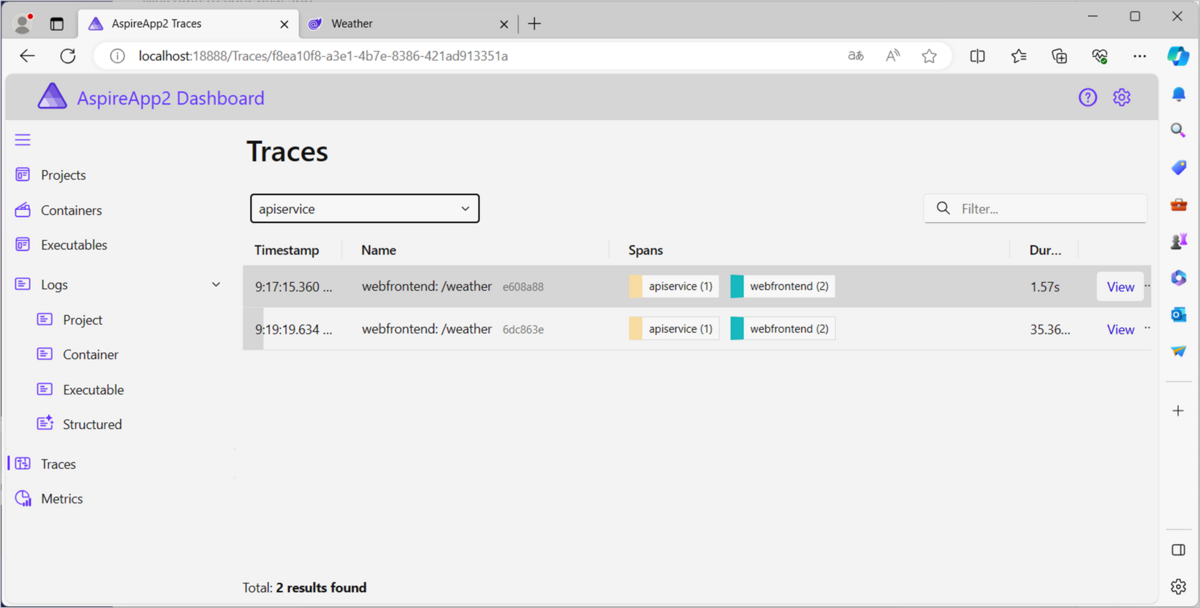
Task: Select apiservice (1) span in trace 6dc863e
Action: 674,328
